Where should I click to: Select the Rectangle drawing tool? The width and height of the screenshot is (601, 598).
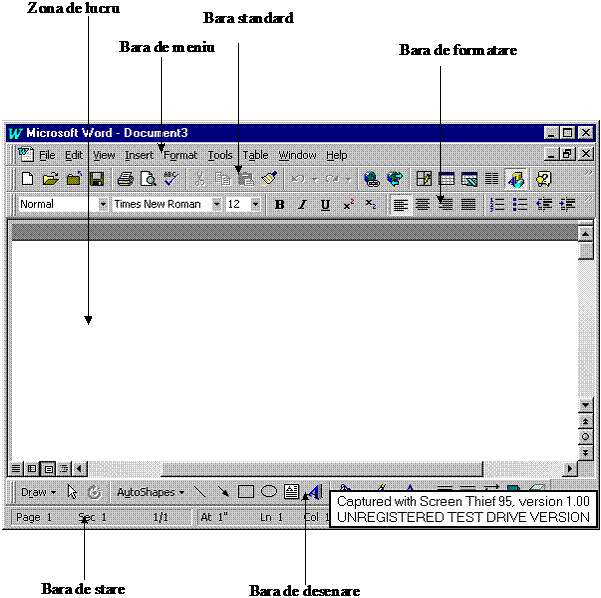pos(246,492)
